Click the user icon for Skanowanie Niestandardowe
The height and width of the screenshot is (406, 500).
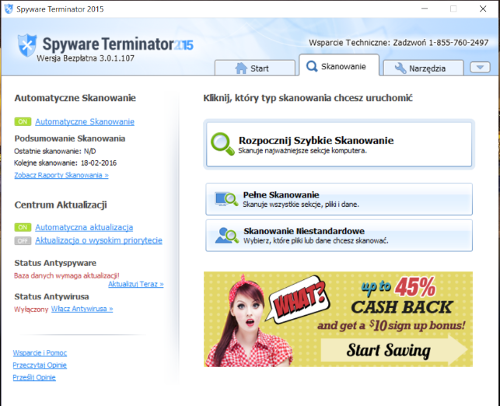tap(227, 235)
